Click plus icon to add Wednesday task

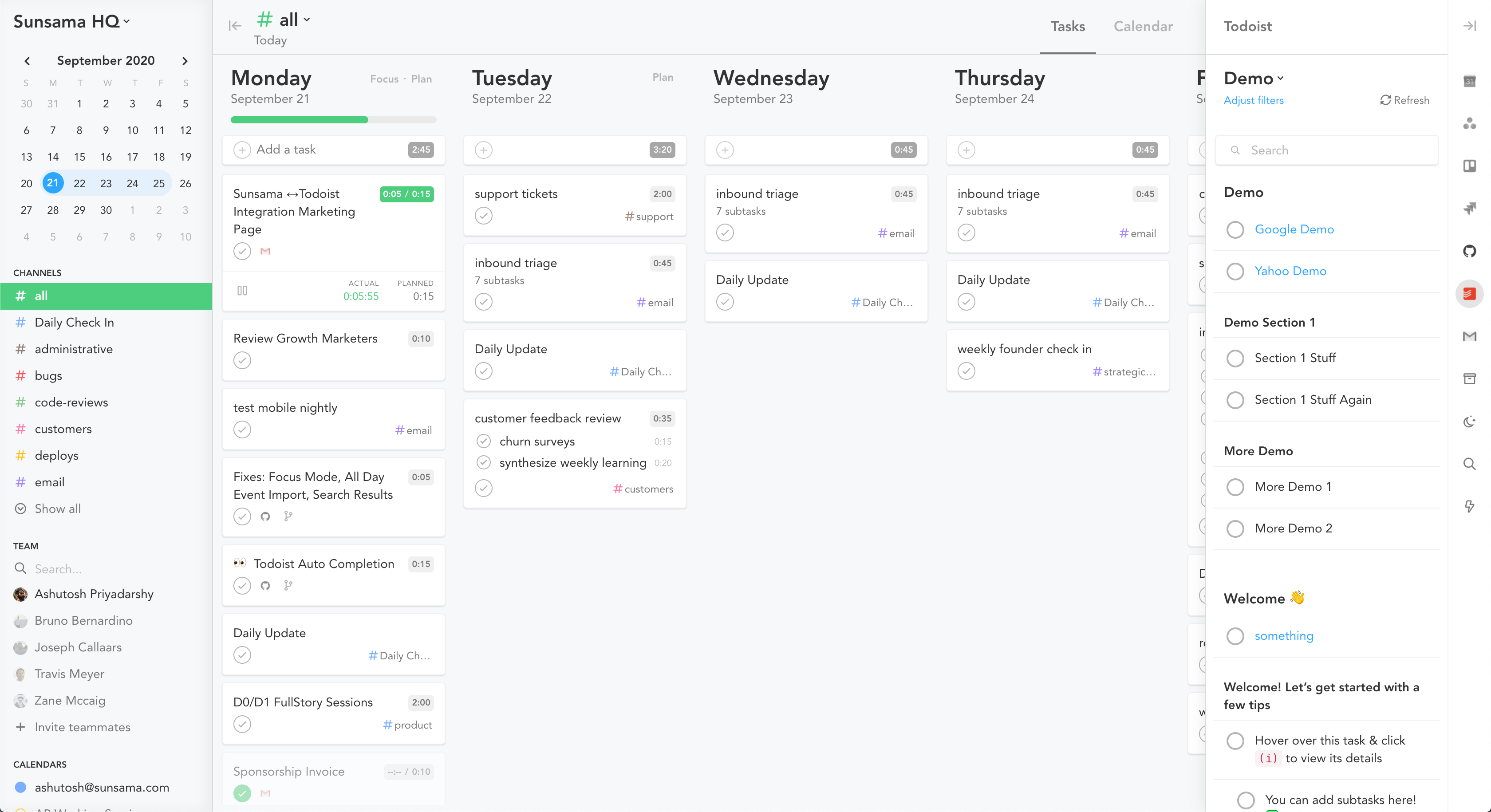725,150
